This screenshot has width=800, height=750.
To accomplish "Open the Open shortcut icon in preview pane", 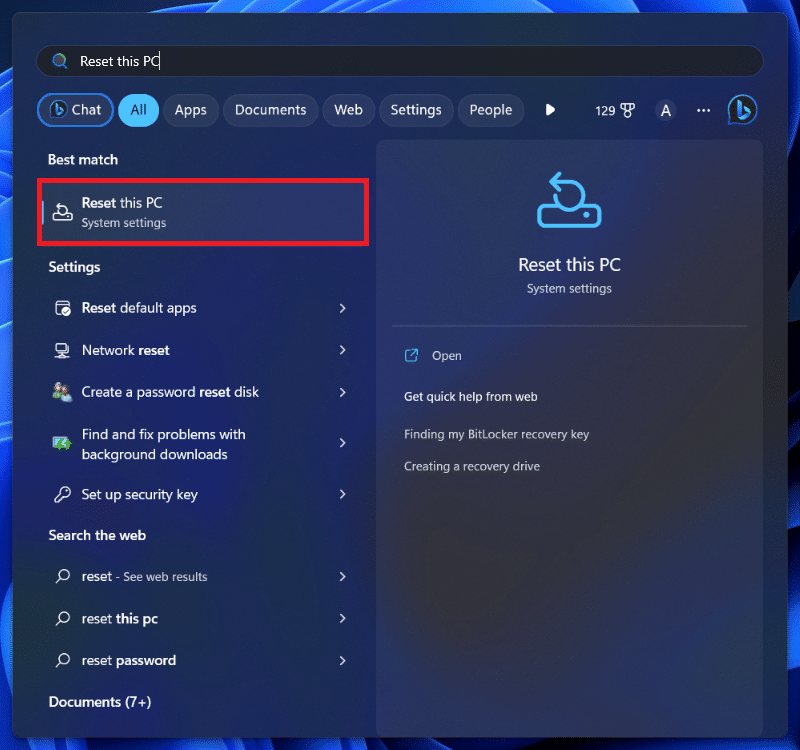I will click(x=412, y=355).
